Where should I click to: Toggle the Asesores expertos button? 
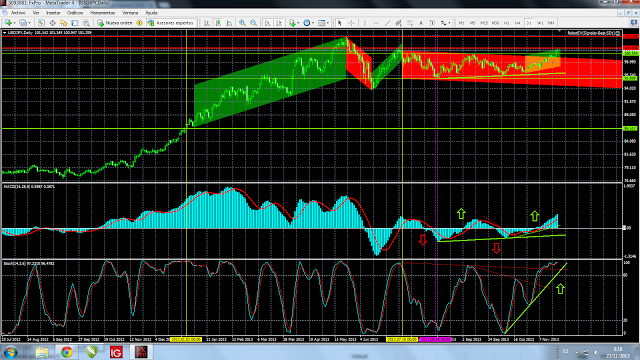pos(171,23)
